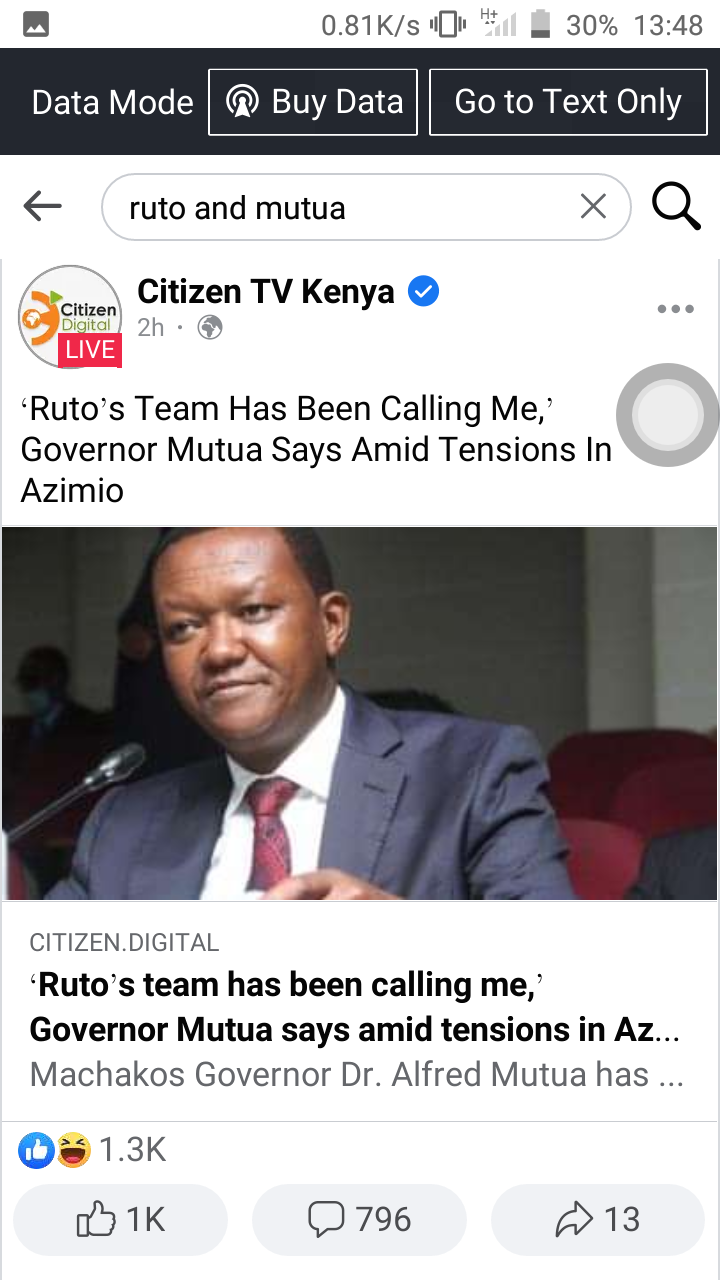Like the post with thumbs-up button
This screenshot has width=720, height=1280.
[x=121, y=1219]
